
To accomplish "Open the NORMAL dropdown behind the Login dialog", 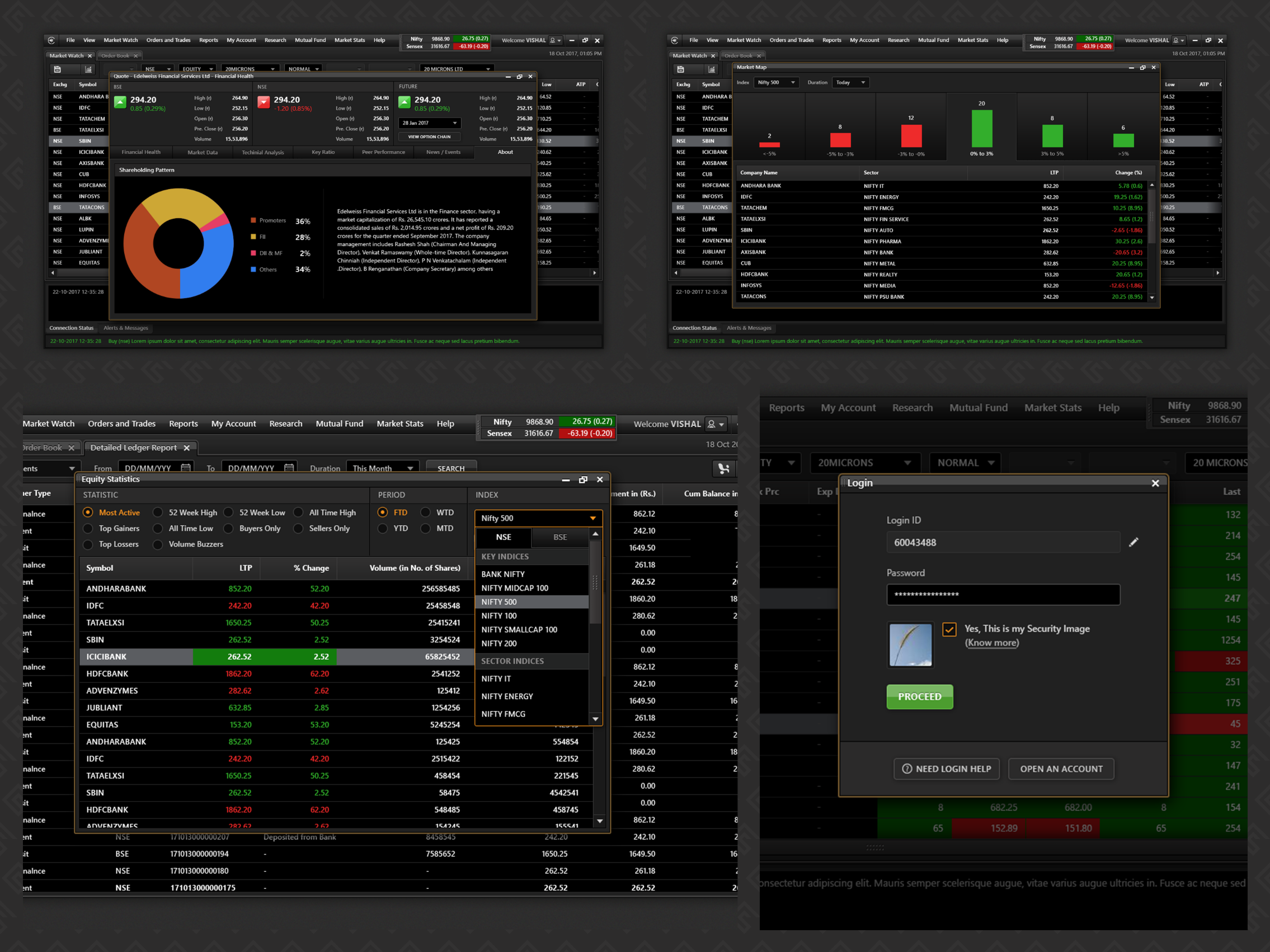I will (x=966, y=463).
